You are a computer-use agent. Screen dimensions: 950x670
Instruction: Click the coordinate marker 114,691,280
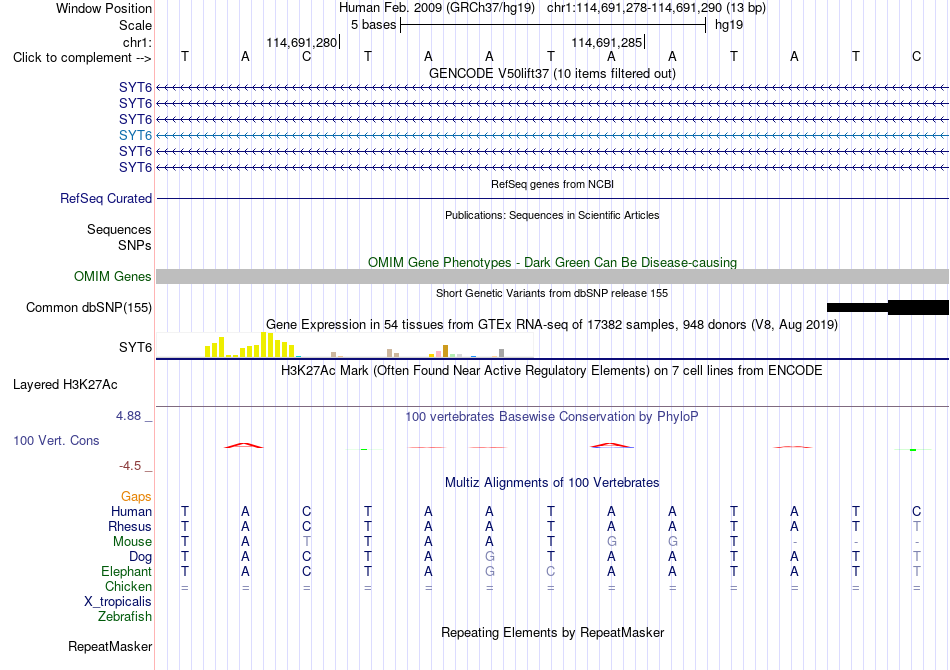click(x=302, y=42)
